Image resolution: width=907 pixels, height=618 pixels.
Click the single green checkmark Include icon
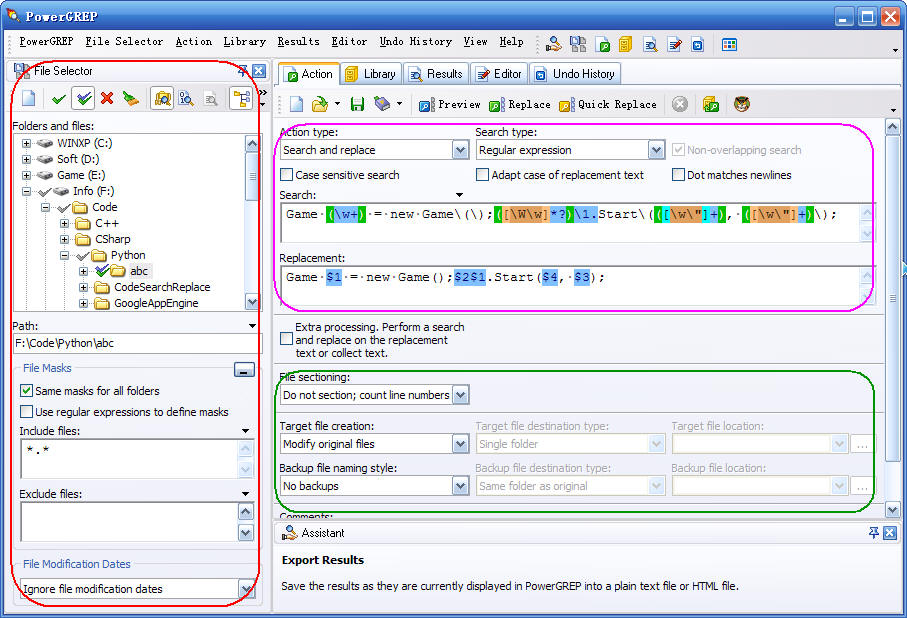click(x=58, y=98)
